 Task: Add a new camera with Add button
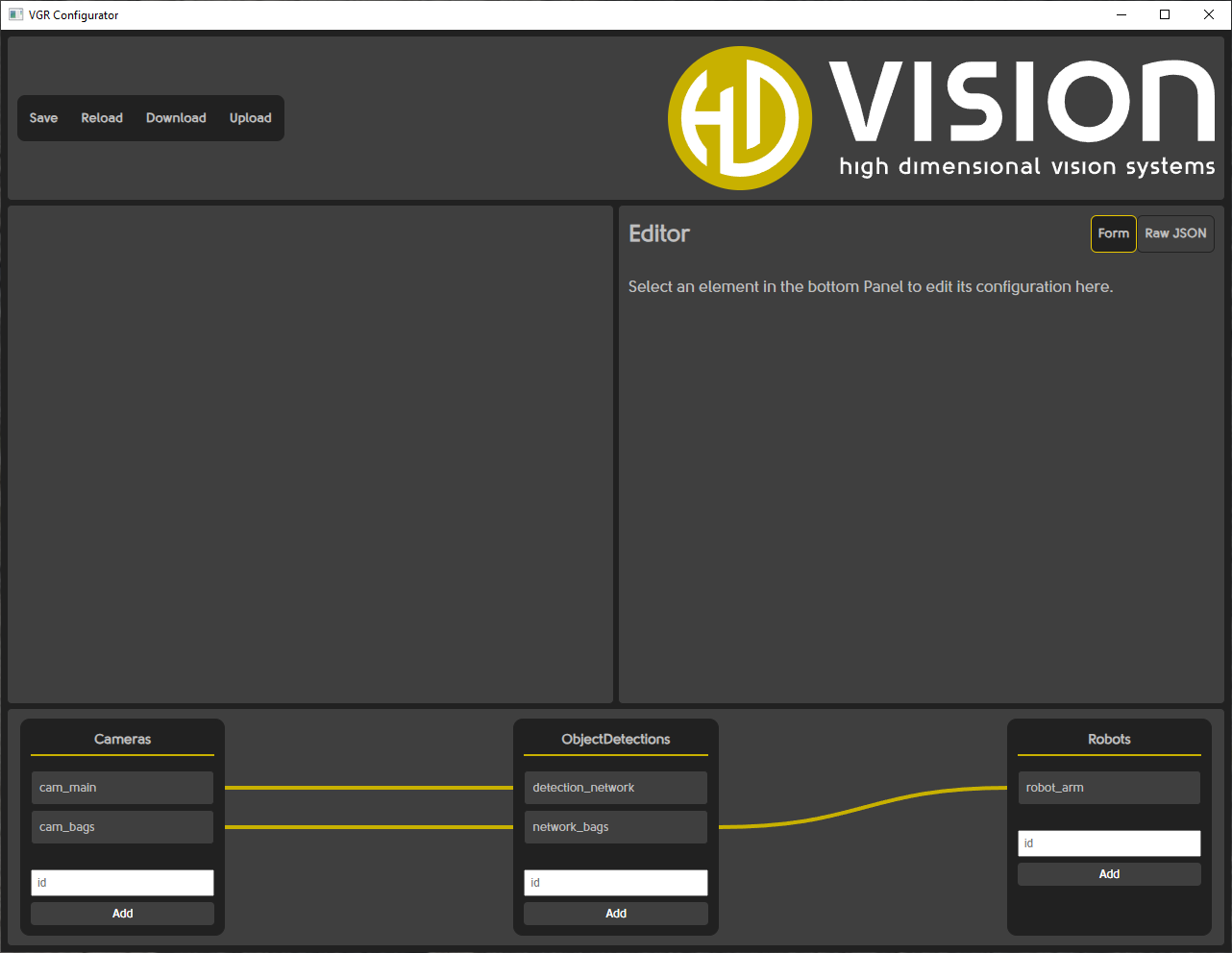122,914
